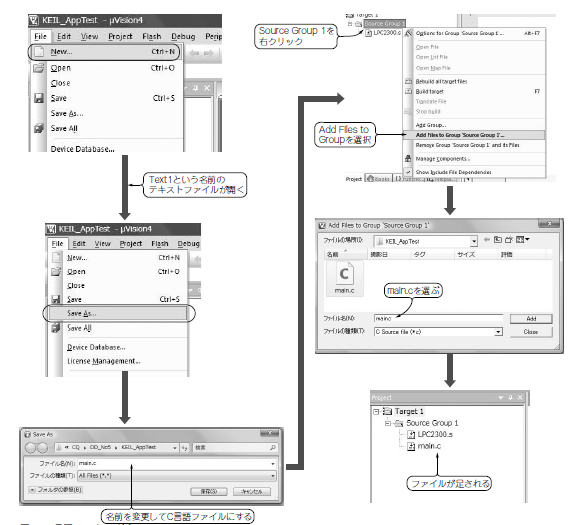The image size is (585, 525).
Task: Click the back arrow icon in Add Files dialog
Action: tap(487, 240)
